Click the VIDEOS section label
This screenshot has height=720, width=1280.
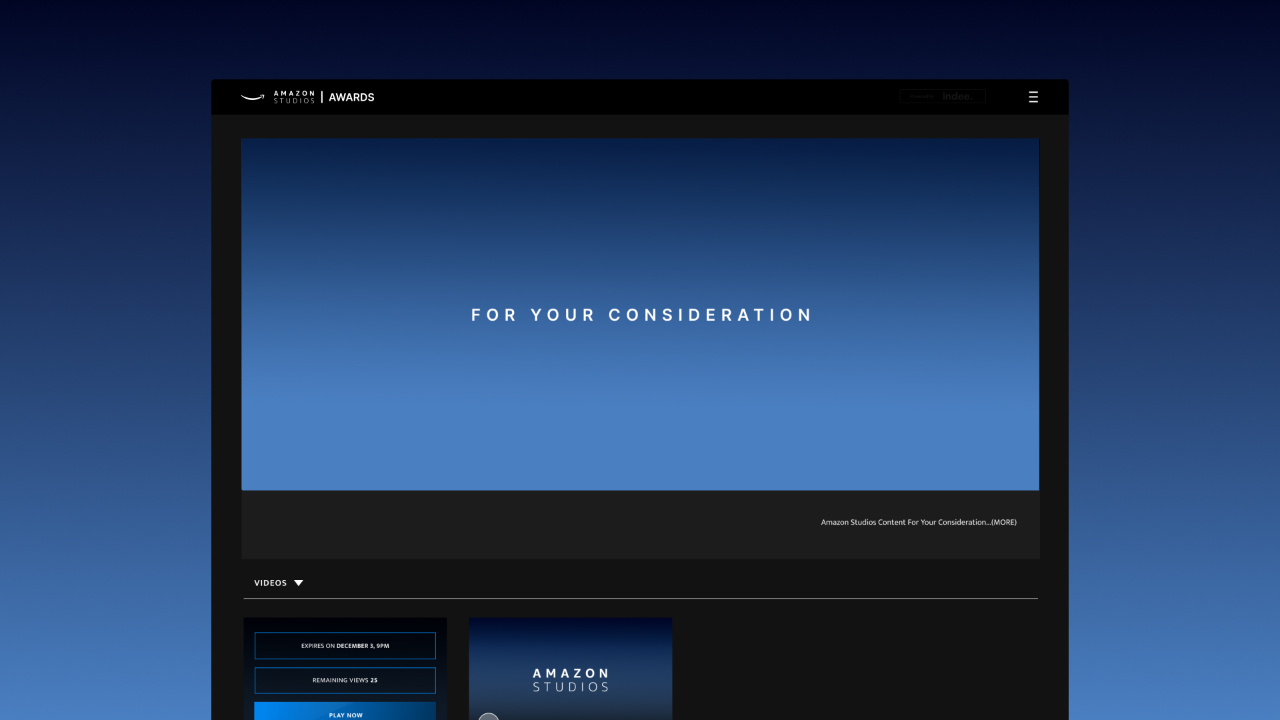(x=270, y=583)
